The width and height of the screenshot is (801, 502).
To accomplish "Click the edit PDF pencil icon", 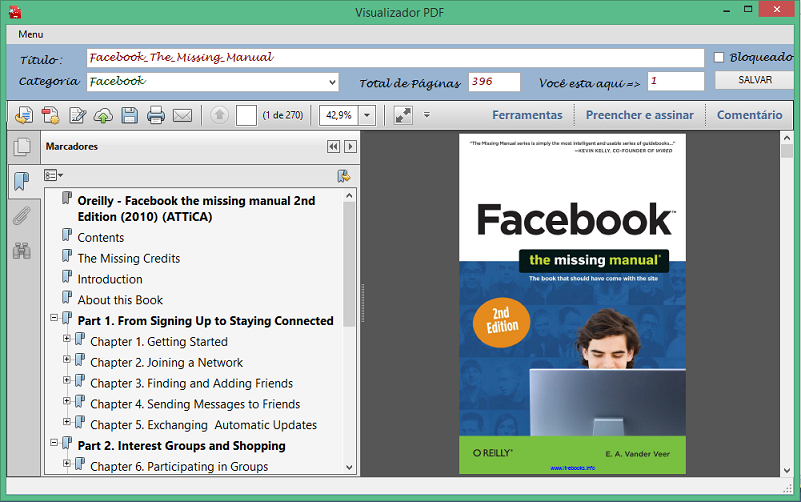I will coord(77,115).
